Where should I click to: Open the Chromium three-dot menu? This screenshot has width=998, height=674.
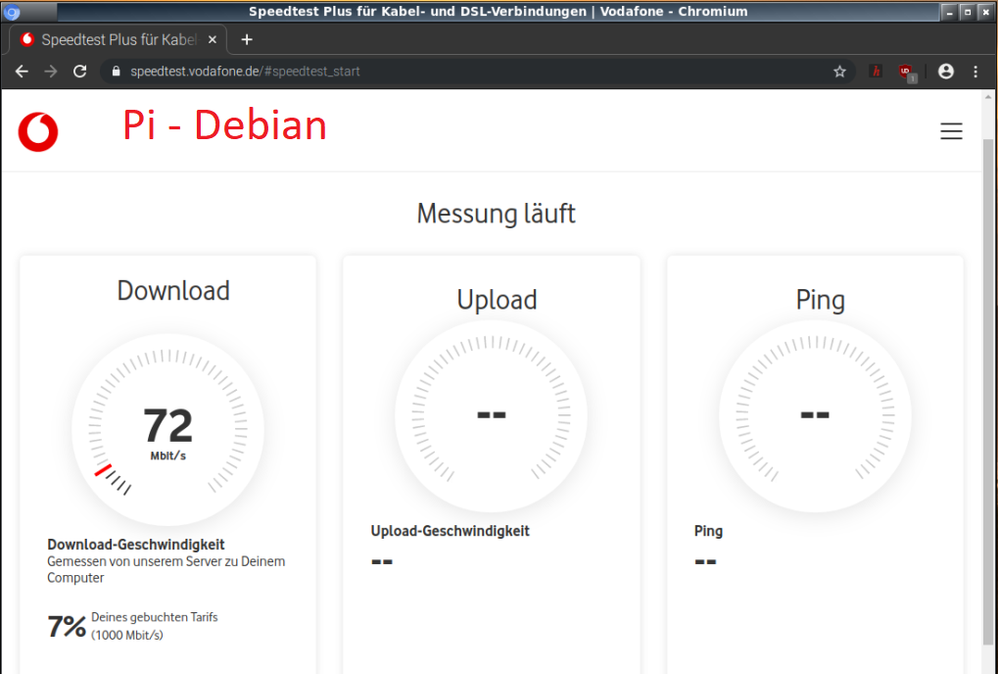(976, 71)
